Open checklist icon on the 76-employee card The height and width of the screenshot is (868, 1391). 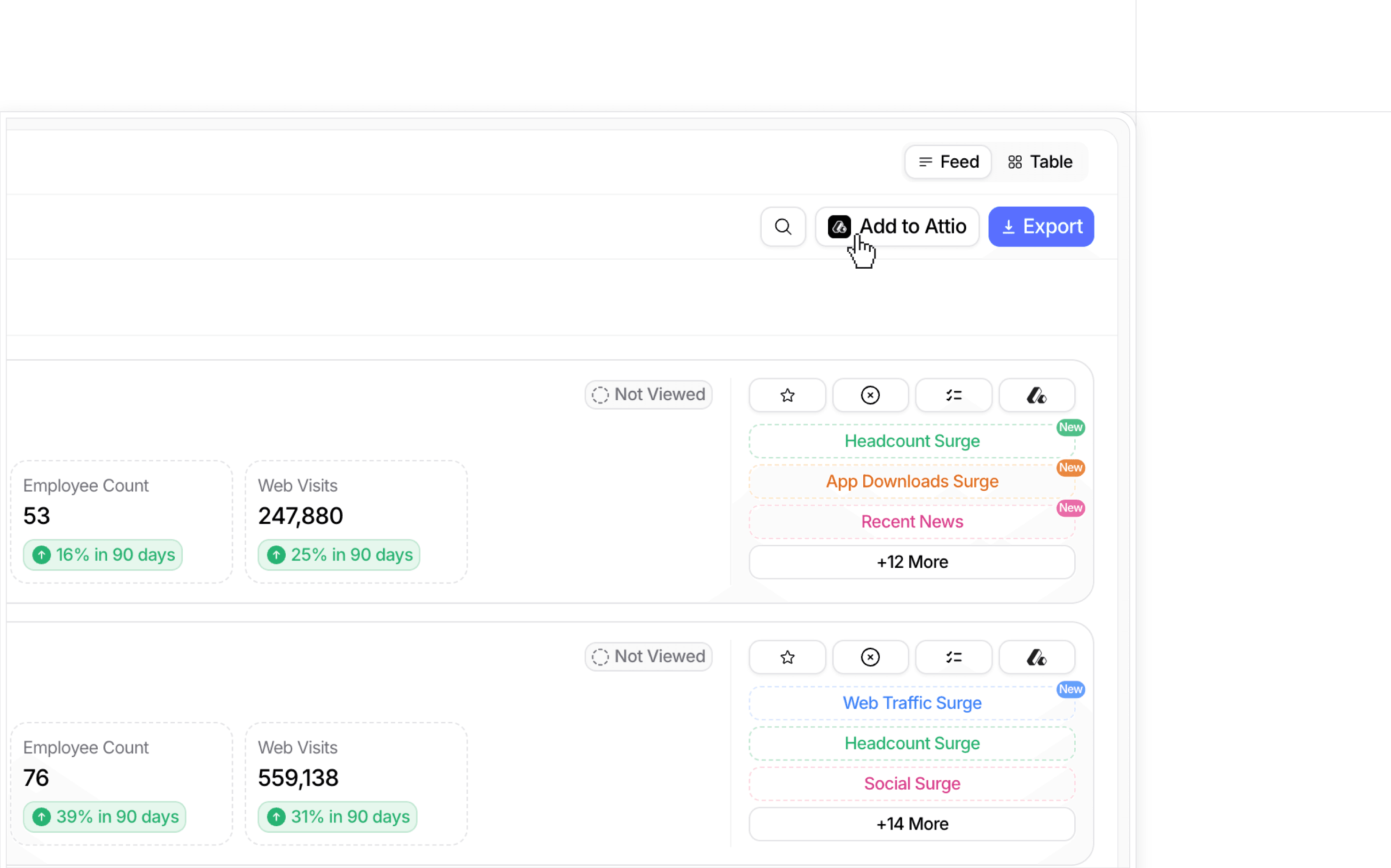tap(953, 657)
